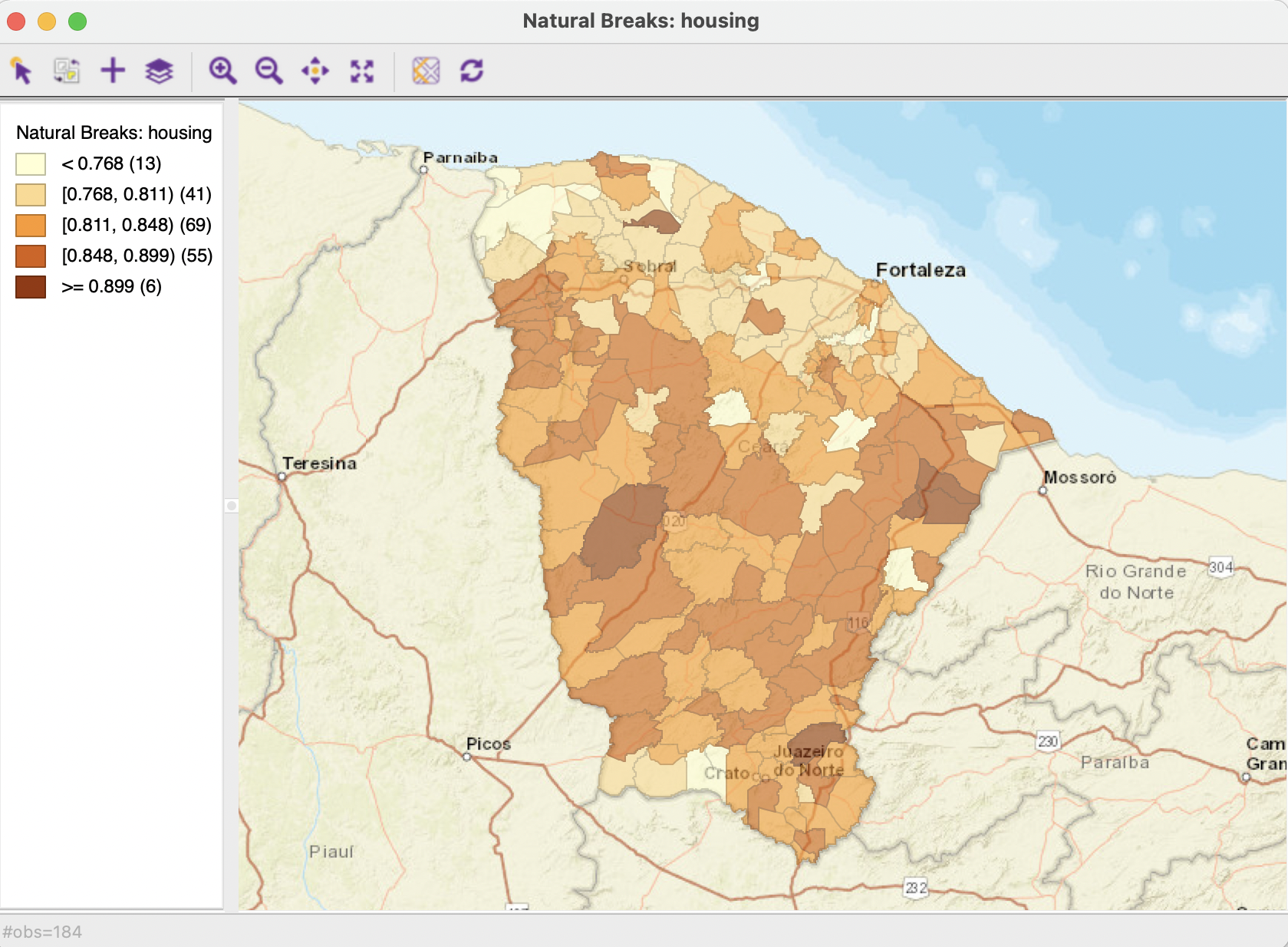Image resolution: width=1288 pixels, height=947 pixels.
Task: Maximize window with the green button
Action: (x=77, y=21)
